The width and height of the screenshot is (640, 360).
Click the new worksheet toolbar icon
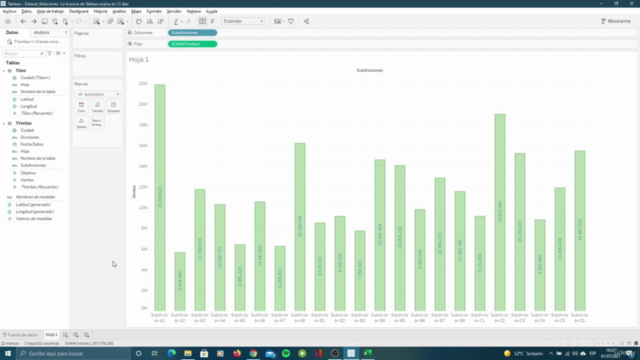click(x=97, y=21)
